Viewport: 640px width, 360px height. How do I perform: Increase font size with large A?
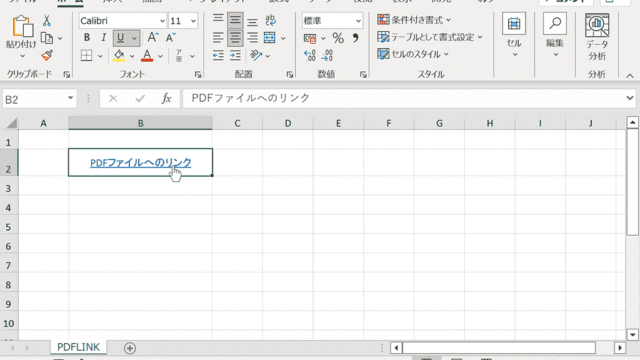tap(153, 38)
